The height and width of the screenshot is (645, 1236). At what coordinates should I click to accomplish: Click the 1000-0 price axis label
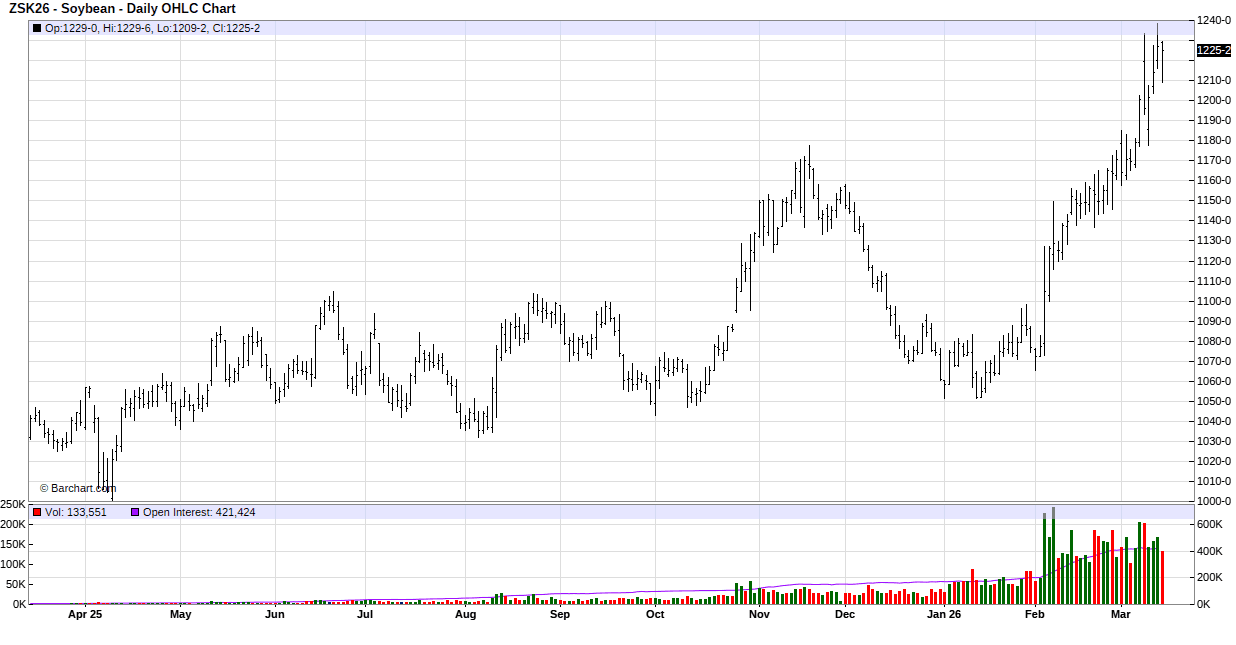[x=1214, y=501]
